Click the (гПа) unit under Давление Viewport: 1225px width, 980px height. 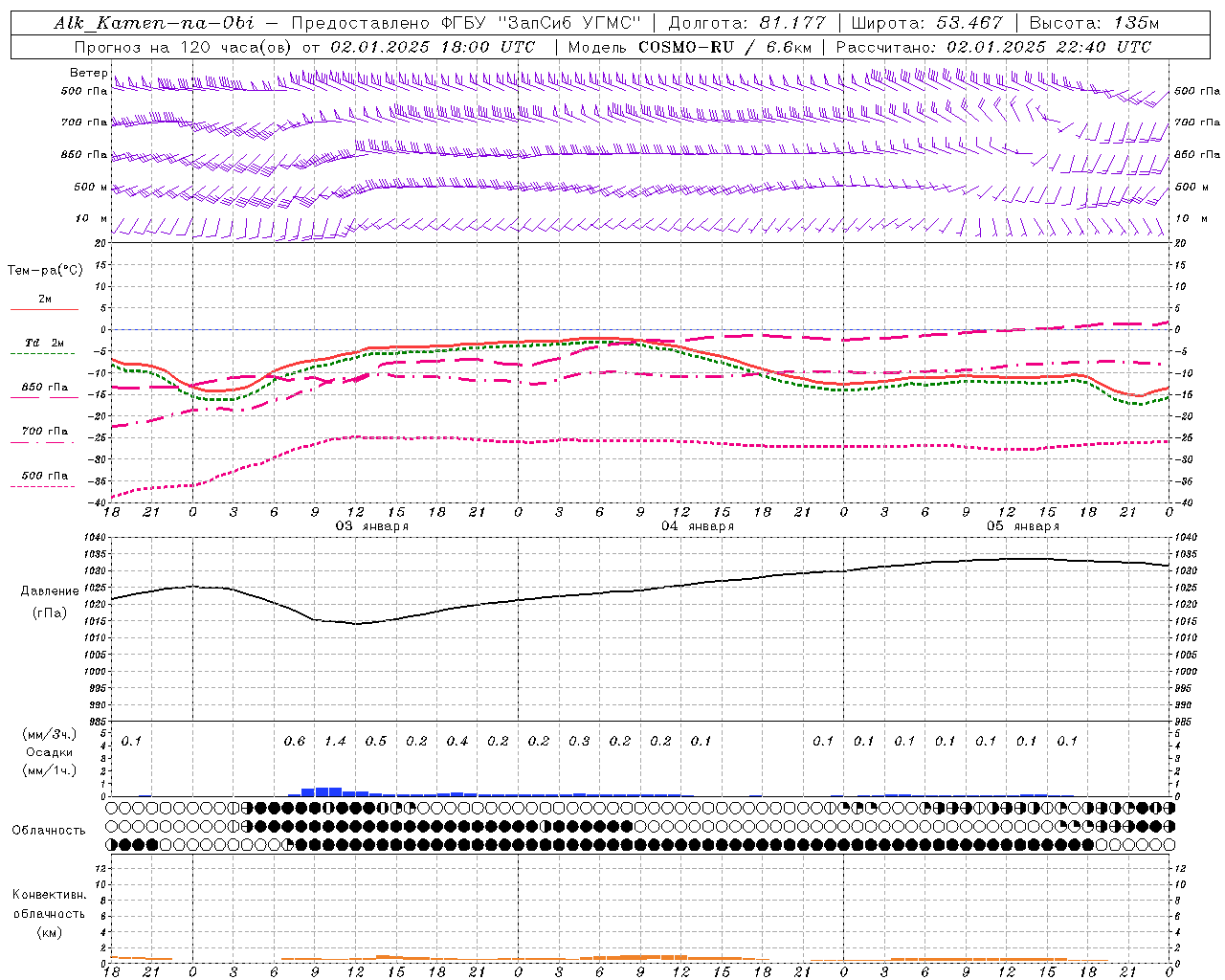[x=50, y=613]
